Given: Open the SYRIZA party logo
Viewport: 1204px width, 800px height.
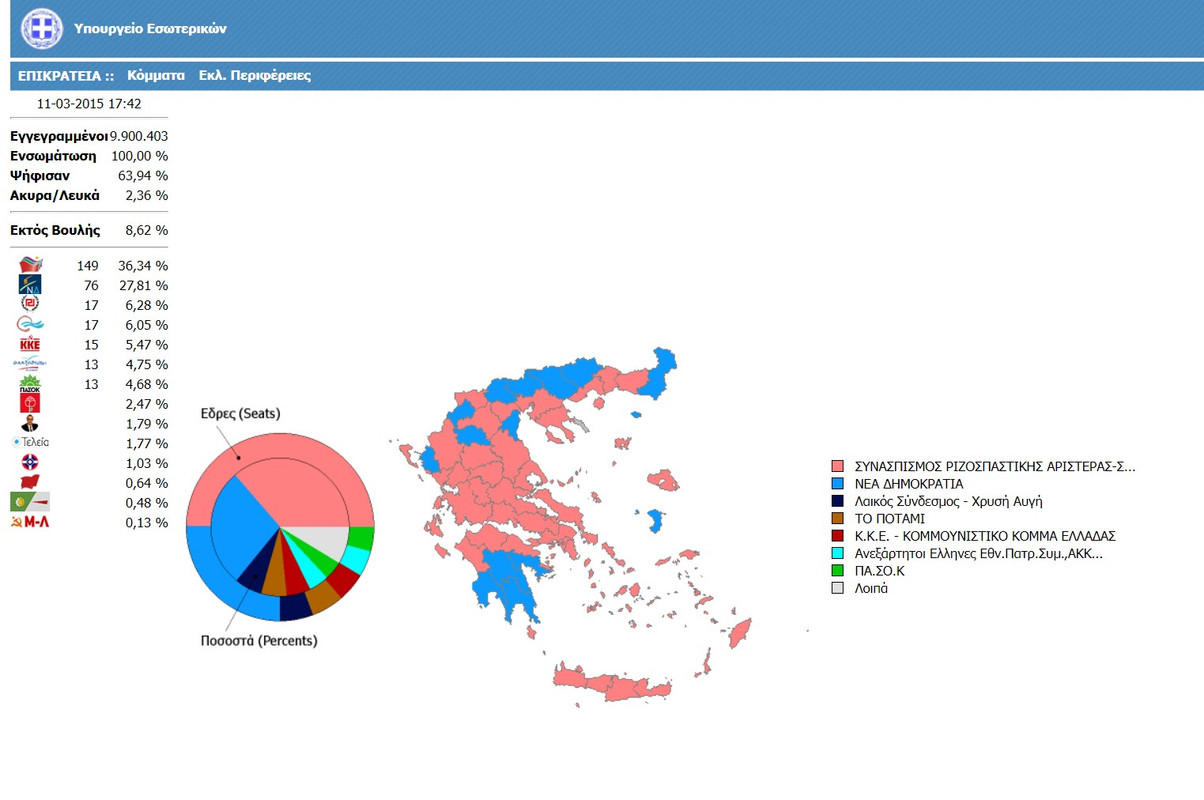Looking at the screenshot, I should click(31, 266).
